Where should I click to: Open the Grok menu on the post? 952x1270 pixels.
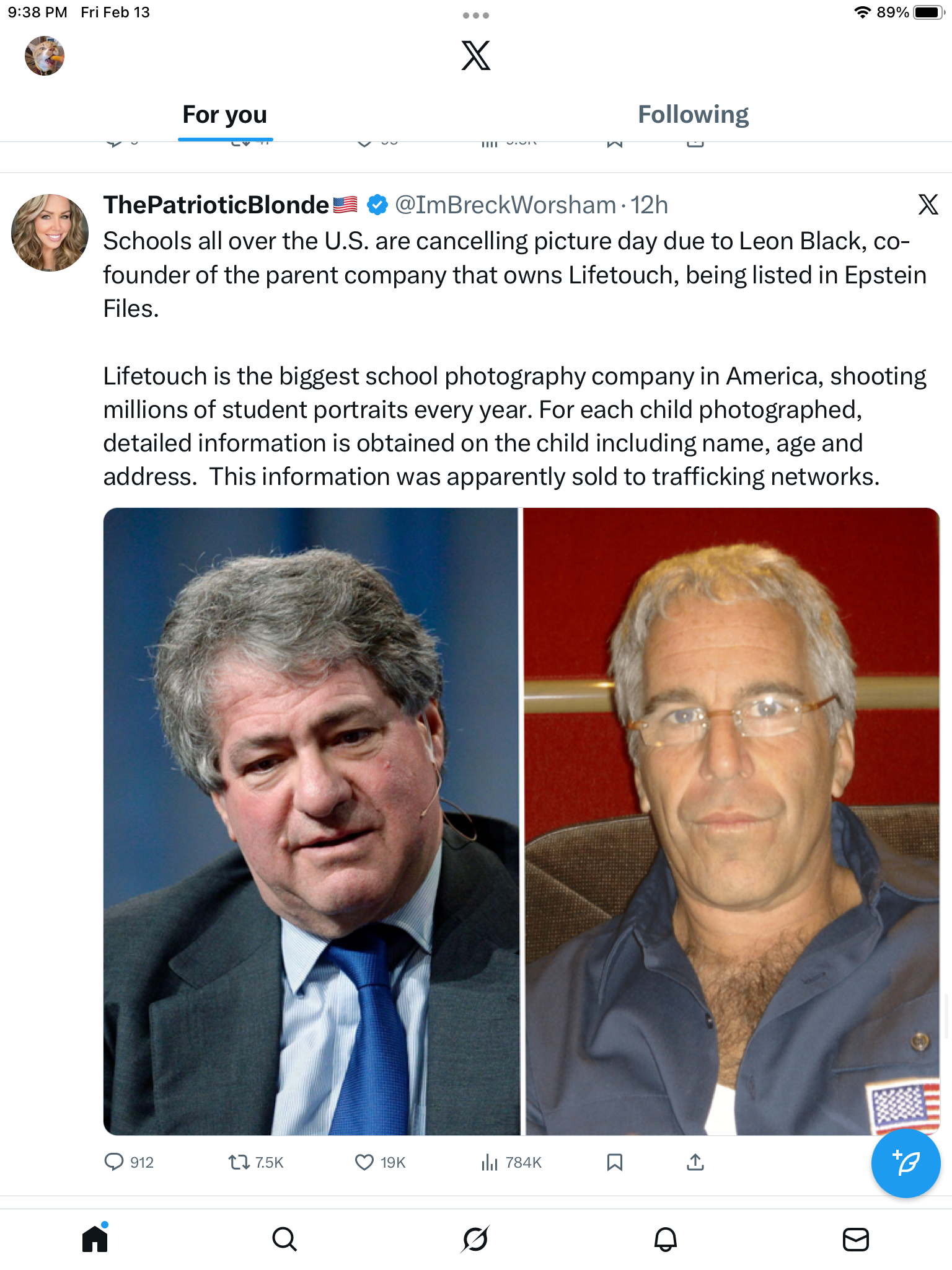928,204
